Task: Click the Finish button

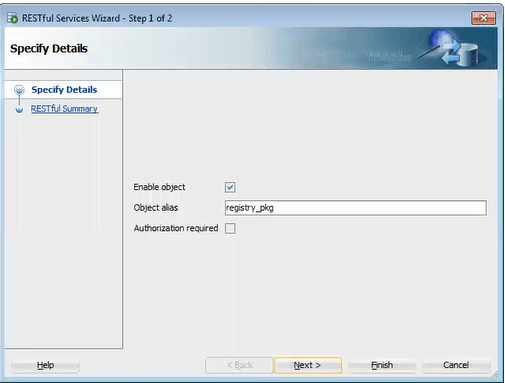Action: [382, 365]
